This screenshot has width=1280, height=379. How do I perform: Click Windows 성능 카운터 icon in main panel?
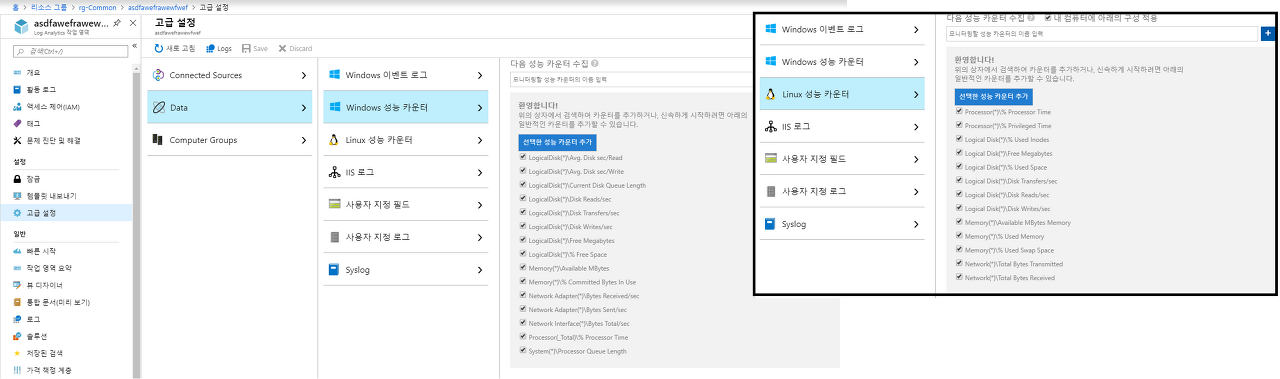[334, 107]
